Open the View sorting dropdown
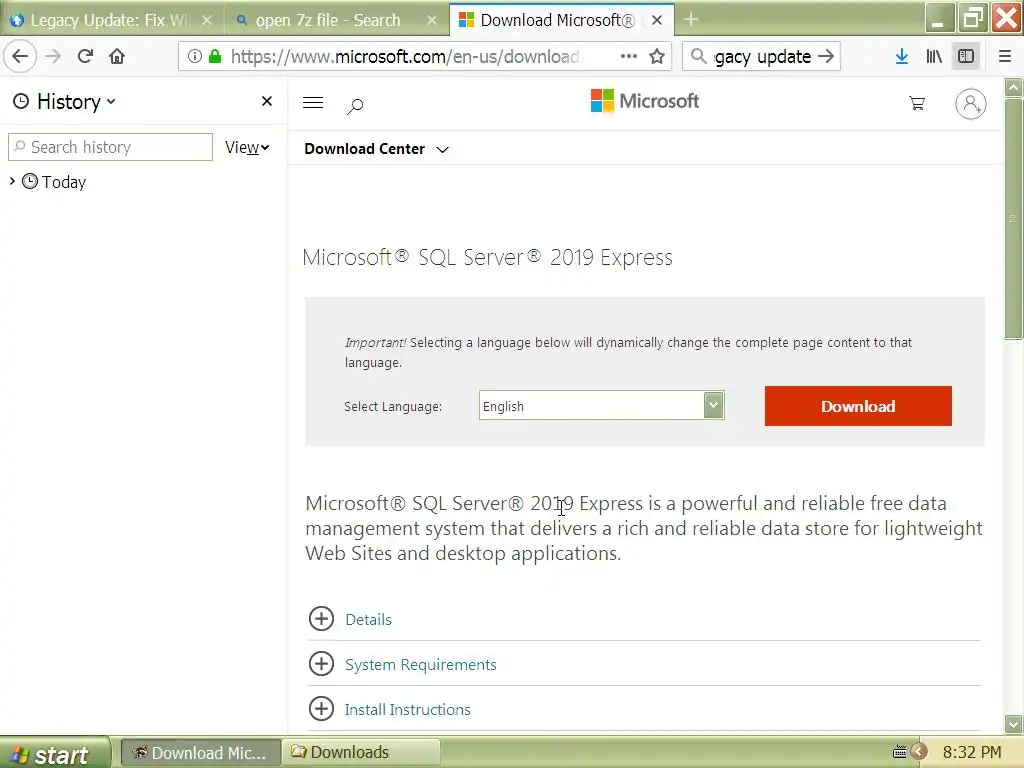Viewport: 1024px width, 768px height. click(247, 148)
